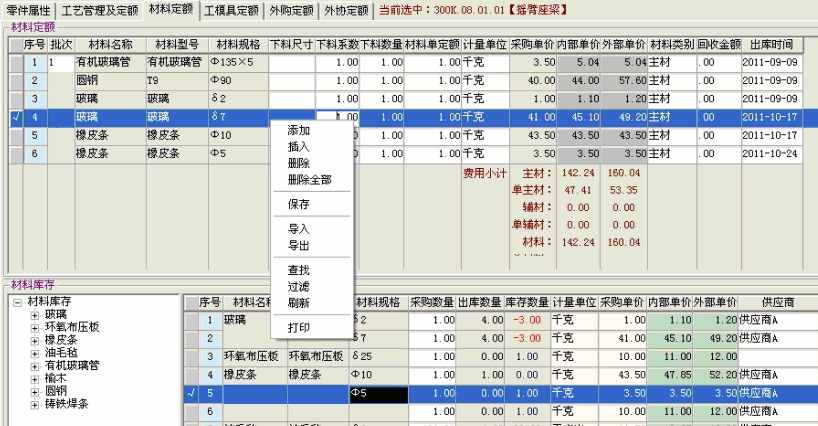Click the T9 material model cell
This screenshot has width=818, height=426.
click(x=177, y=81)
